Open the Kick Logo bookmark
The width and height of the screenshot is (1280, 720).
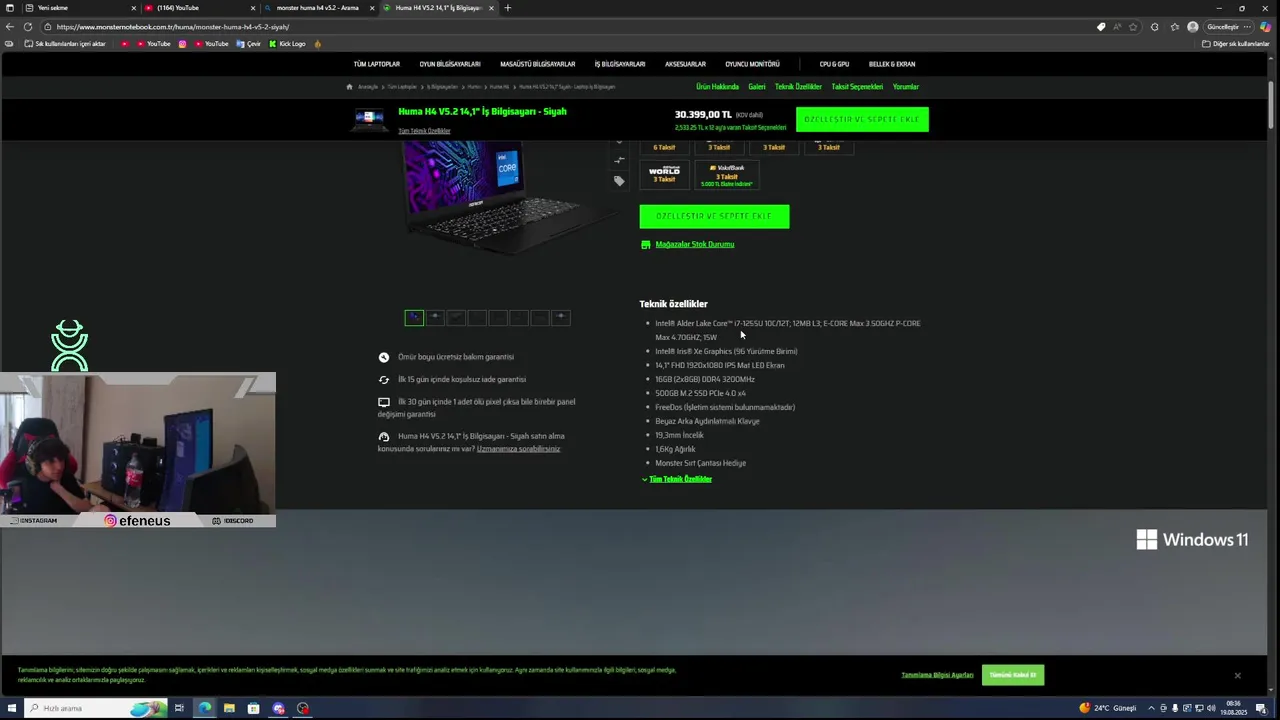287,44
